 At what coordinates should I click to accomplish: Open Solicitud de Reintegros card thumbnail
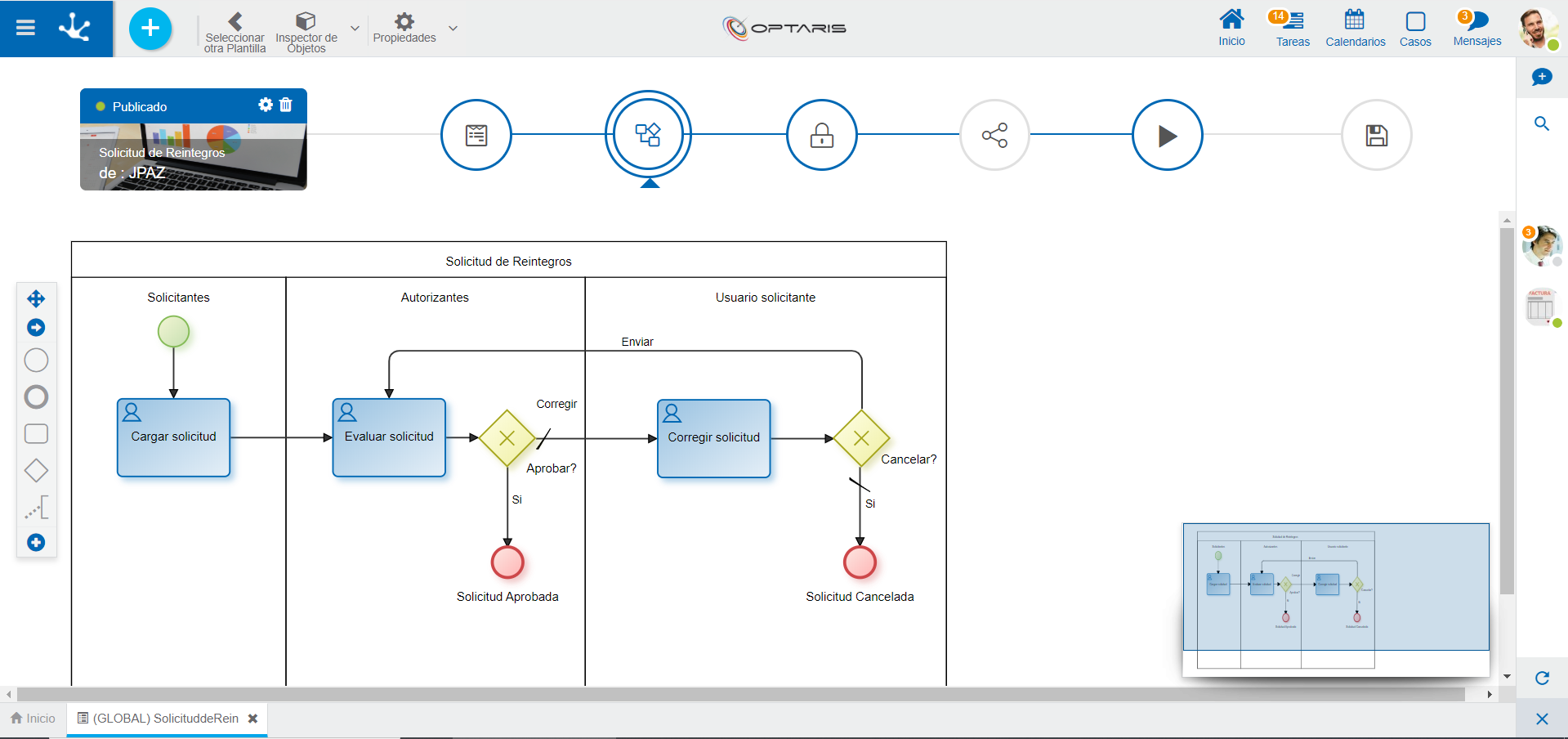194,157
